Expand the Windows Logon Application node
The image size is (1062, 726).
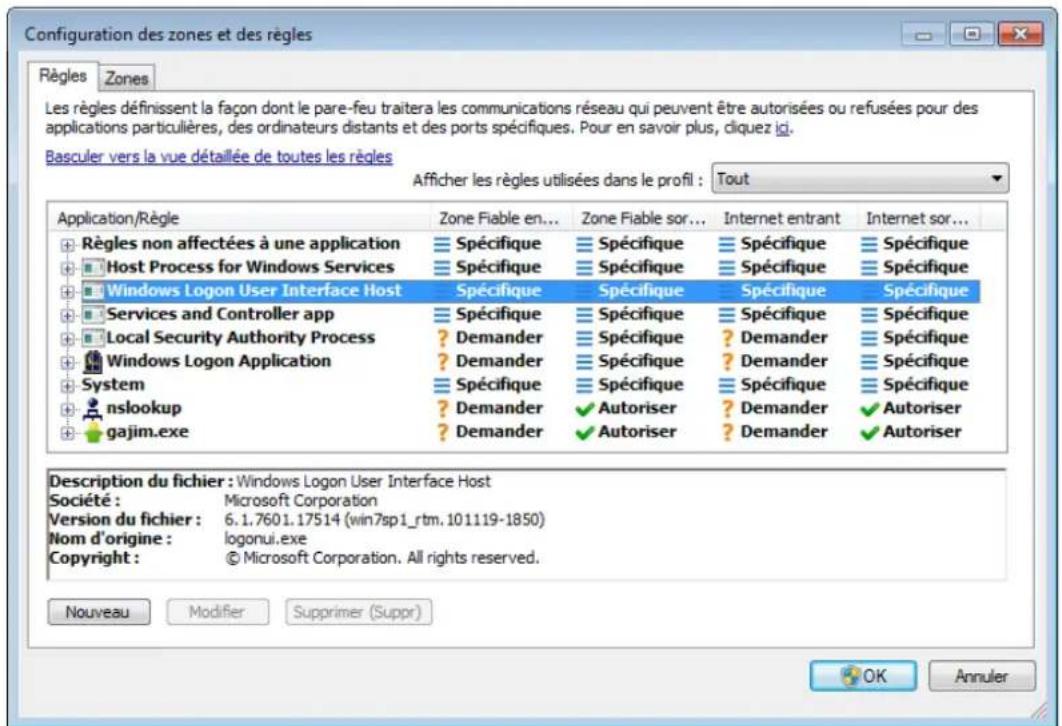tap(67, 362)
